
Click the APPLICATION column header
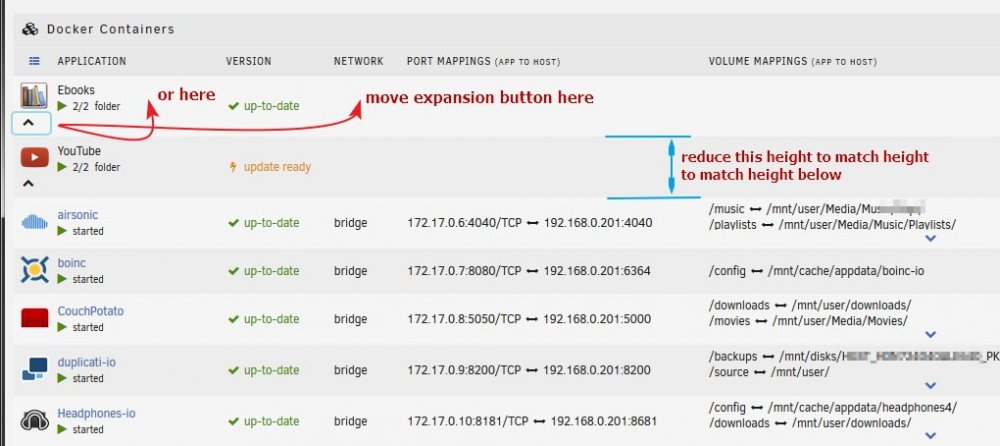(92, 61)
